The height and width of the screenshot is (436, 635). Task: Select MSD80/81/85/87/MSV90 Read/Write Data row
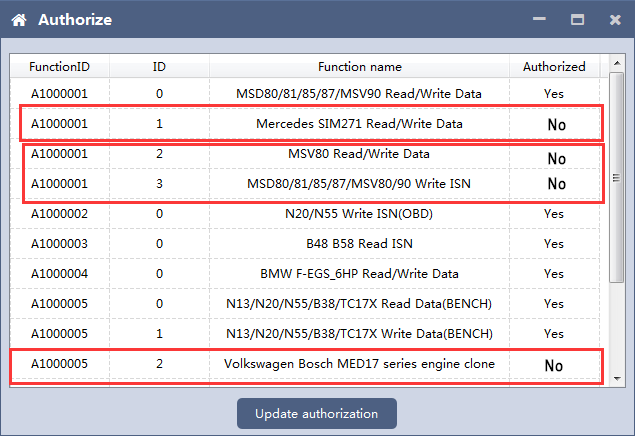coord(305,94)
